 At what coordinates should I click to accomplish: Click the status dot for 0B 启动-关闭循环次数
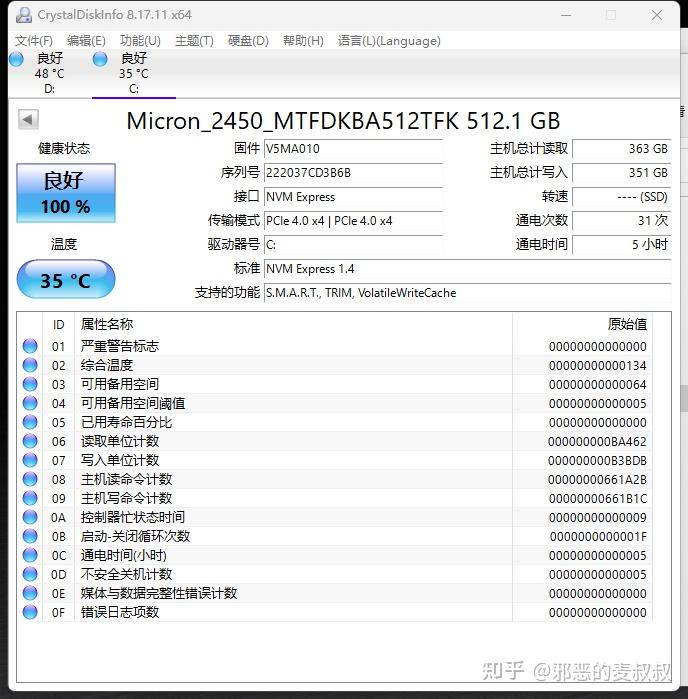pyautogui.click(x=30, y=536)
